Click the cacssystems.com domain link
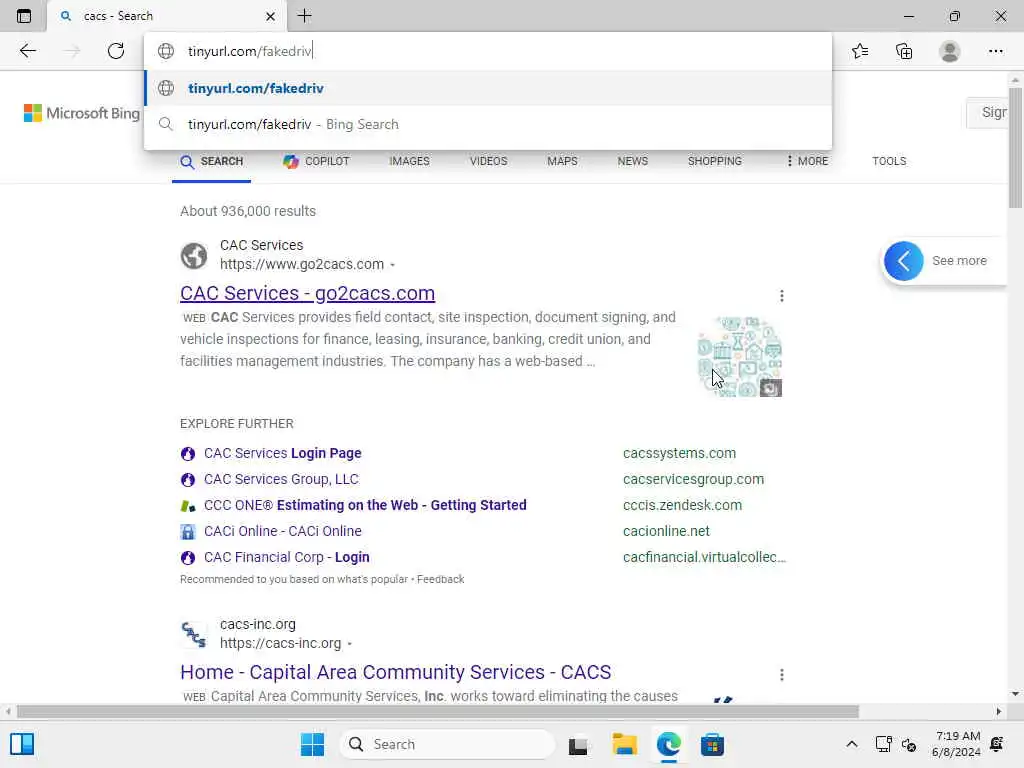 (x=679, y=453)
